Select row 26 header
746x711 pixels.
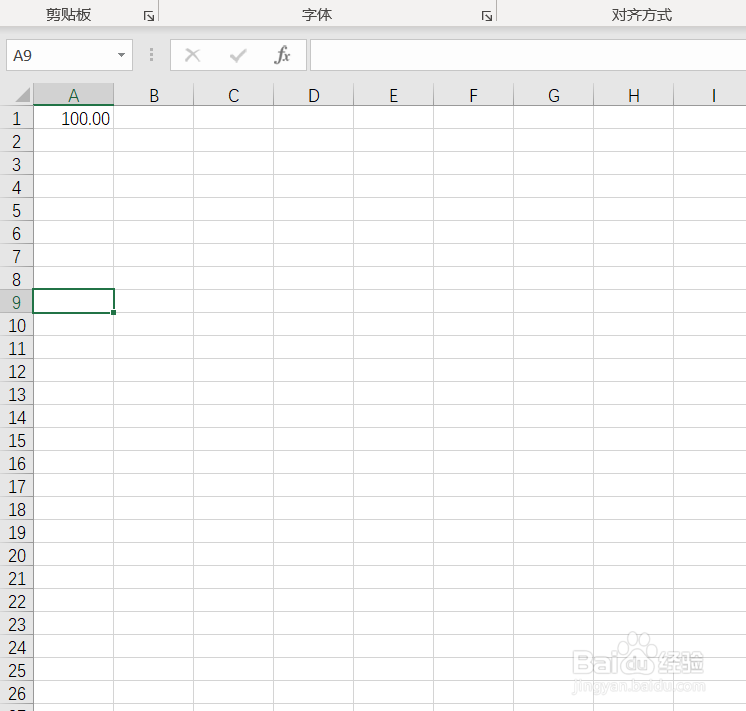pos(17,693)
